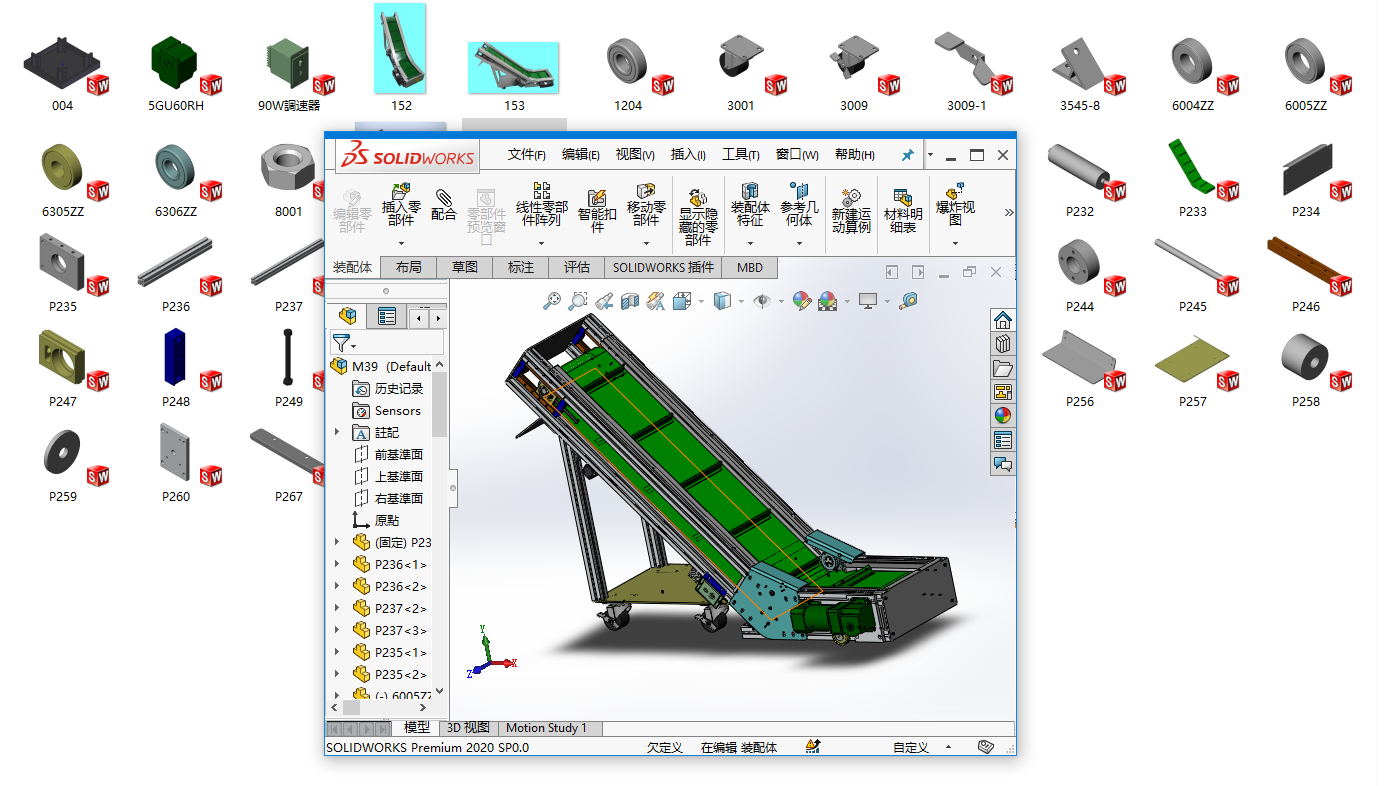Open the Design Library books icon

1003,344
